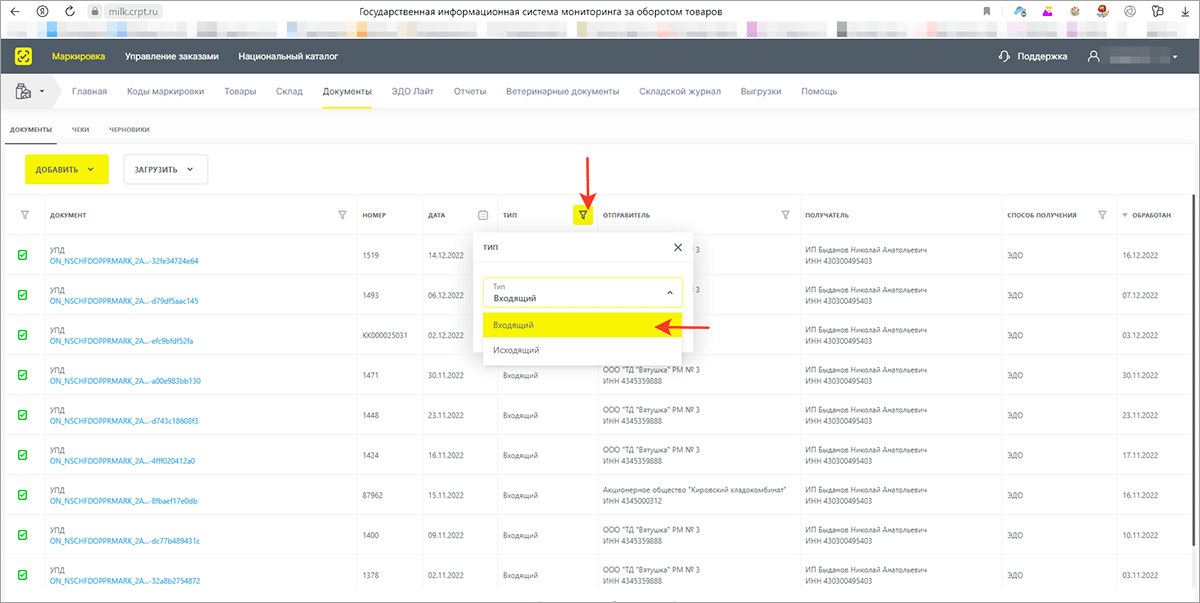
Task: Select Входящий option in the dropdown
Action: click(x=582, y=325)
